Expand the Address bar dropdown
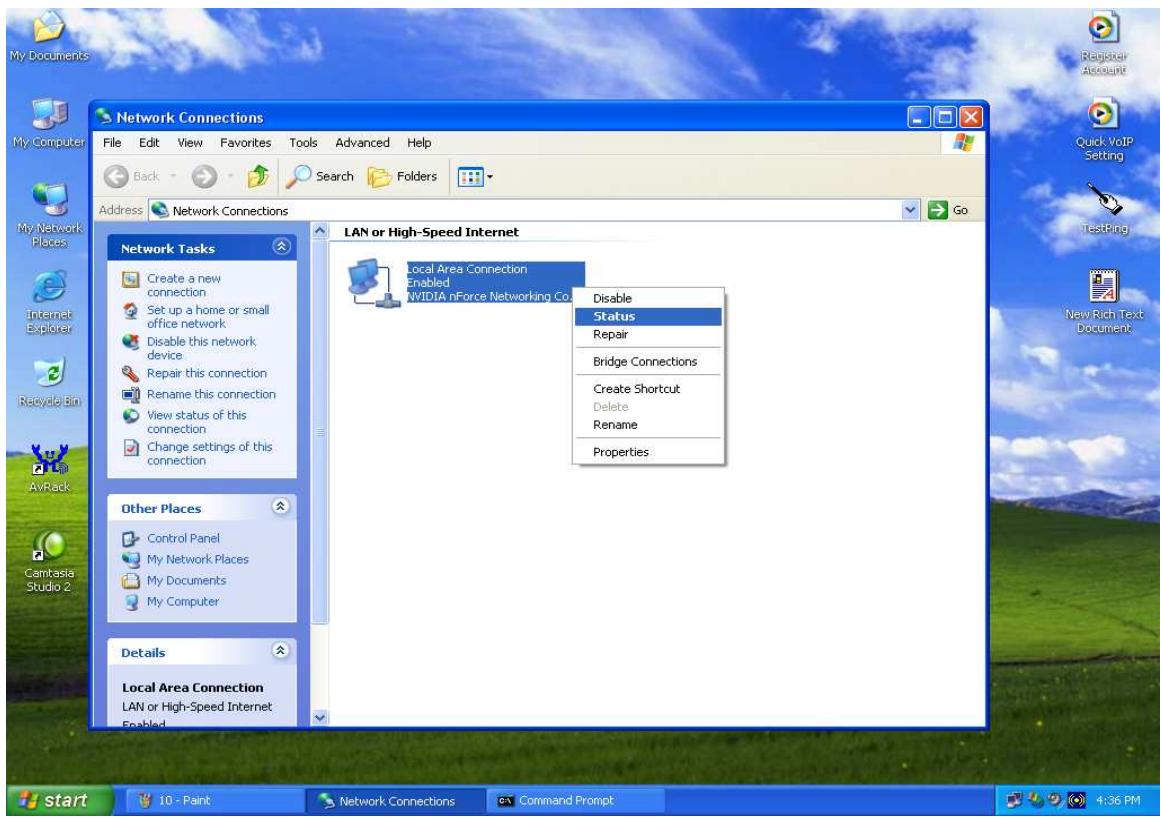The height and width of the screenshot is (818, 1162). coord(911,210)
